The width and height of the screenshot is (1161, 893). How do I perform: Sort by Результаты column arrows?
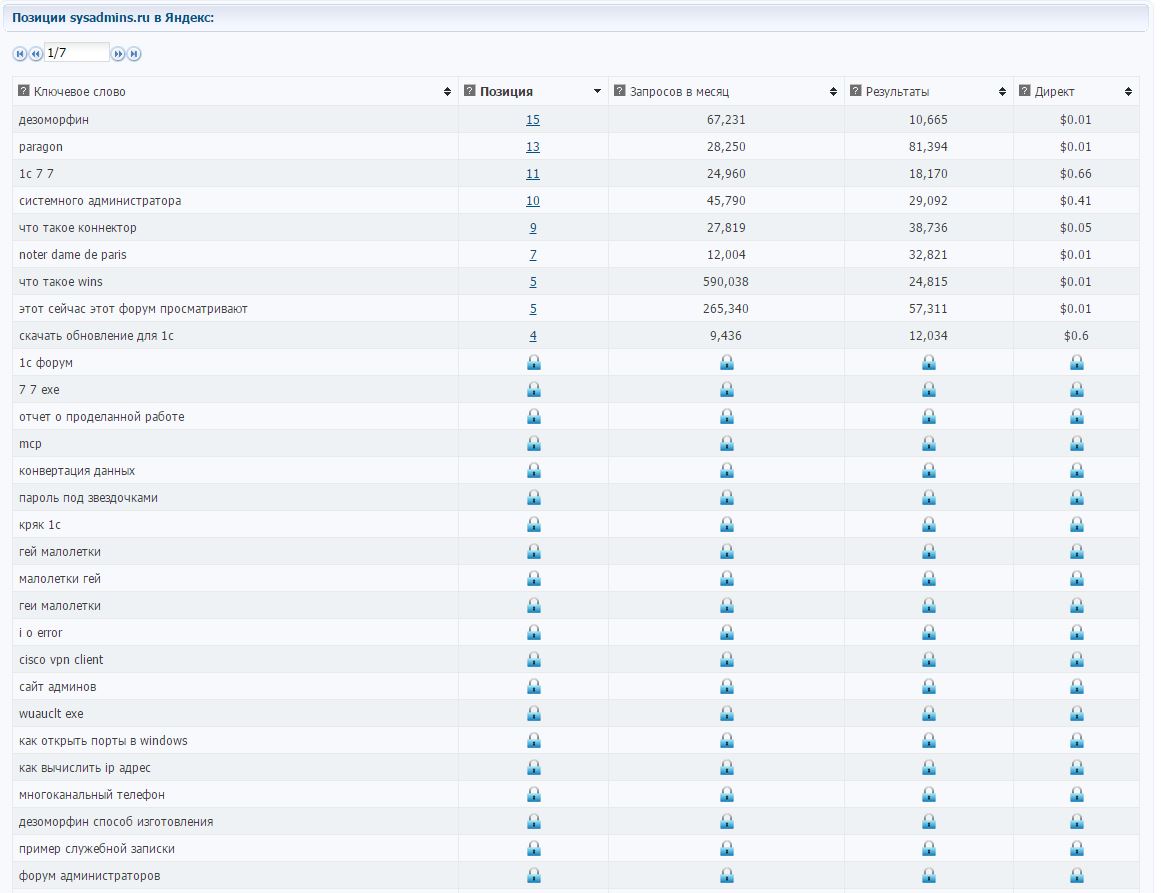(1002, 92)
